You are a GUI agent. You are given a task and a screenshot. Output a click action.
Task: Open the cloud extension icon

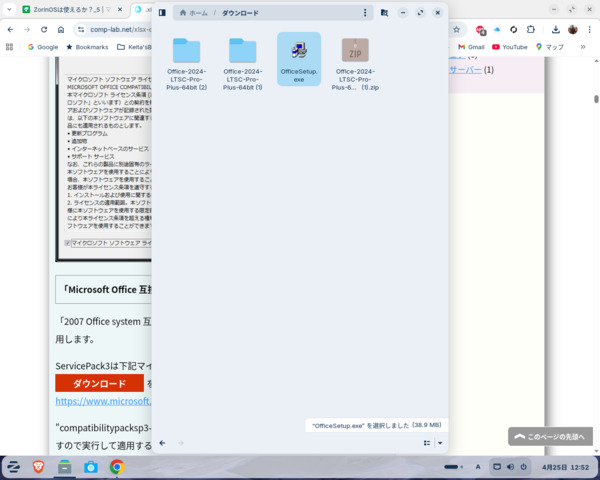[x=497, y=29]
